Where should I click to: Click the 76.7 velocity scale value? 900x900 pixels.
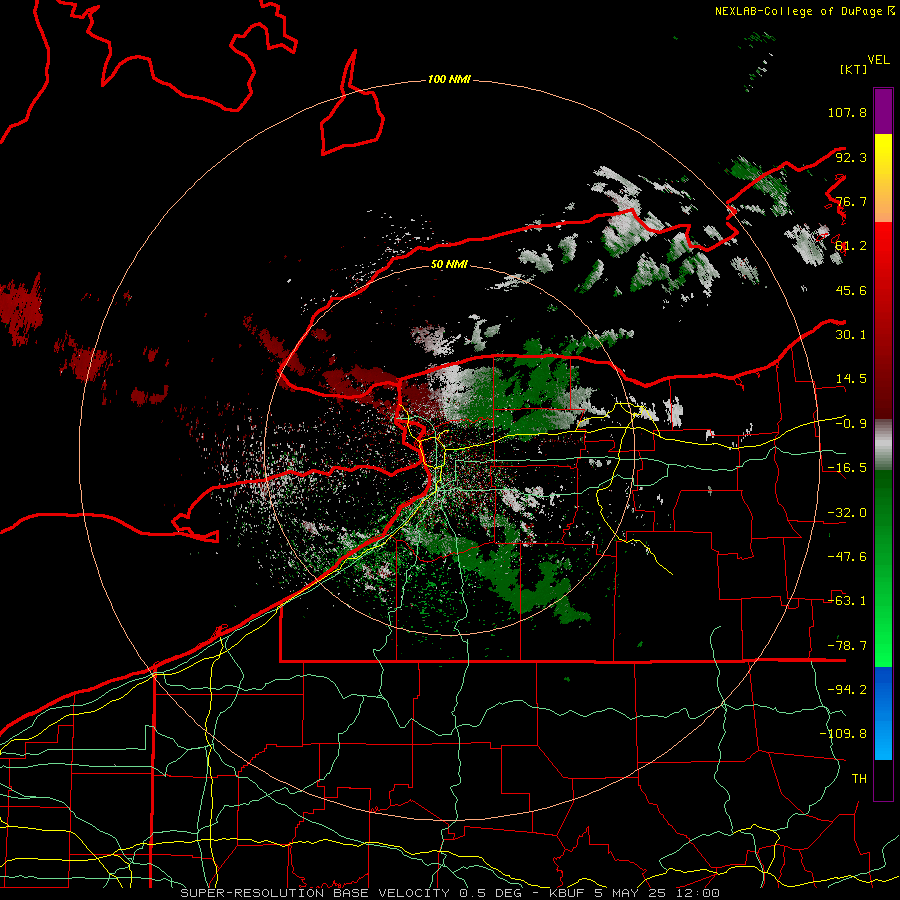click(851, 201)
